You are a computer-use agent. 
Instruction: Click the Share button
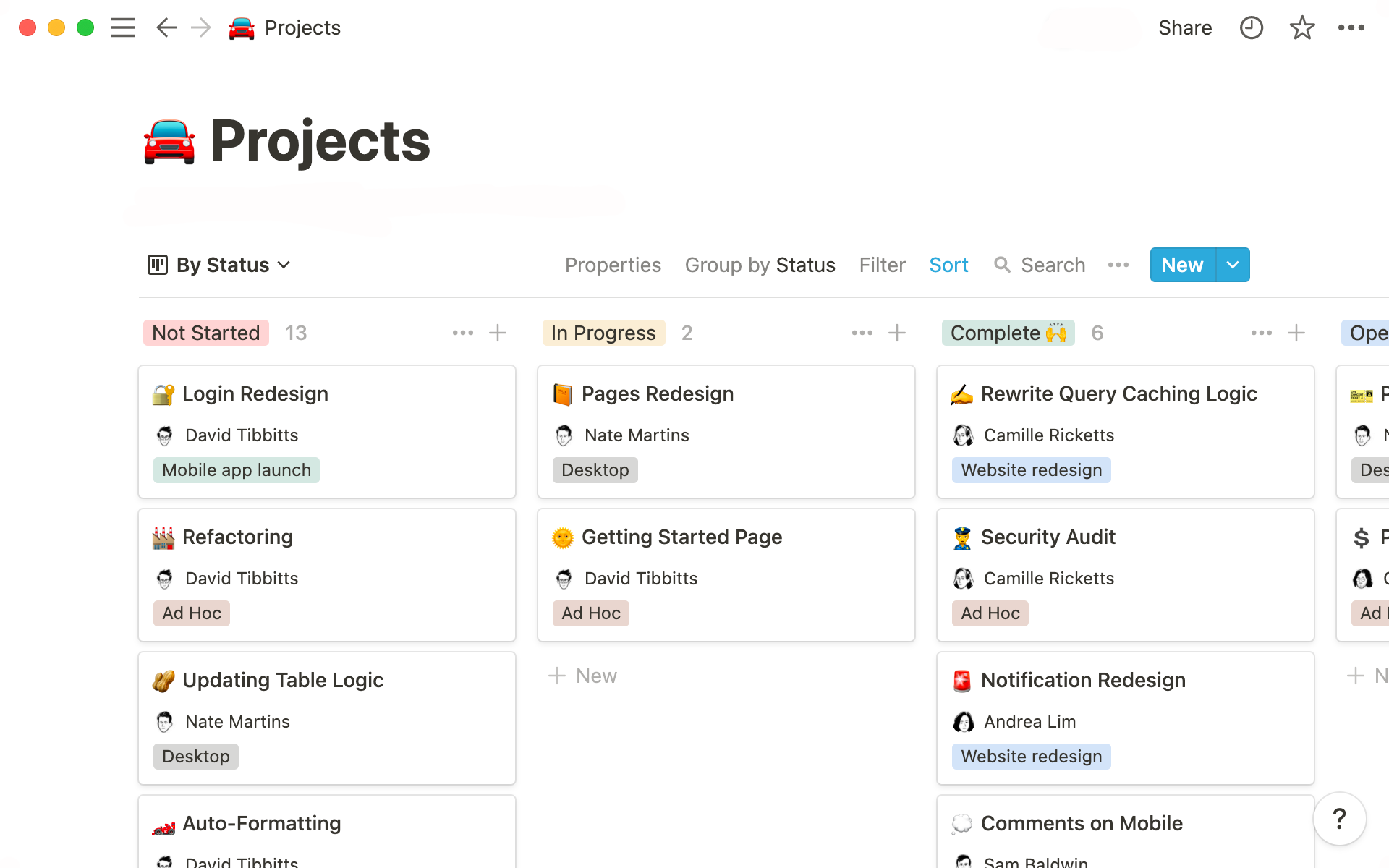[1184, 27]
